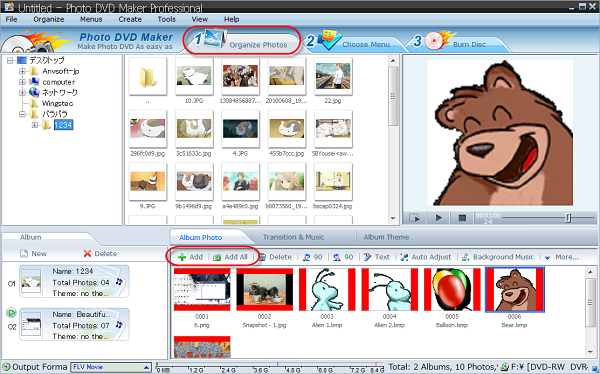Screen dimensions: 600x374
Task: Click the Add photo button
Action: 190,257
